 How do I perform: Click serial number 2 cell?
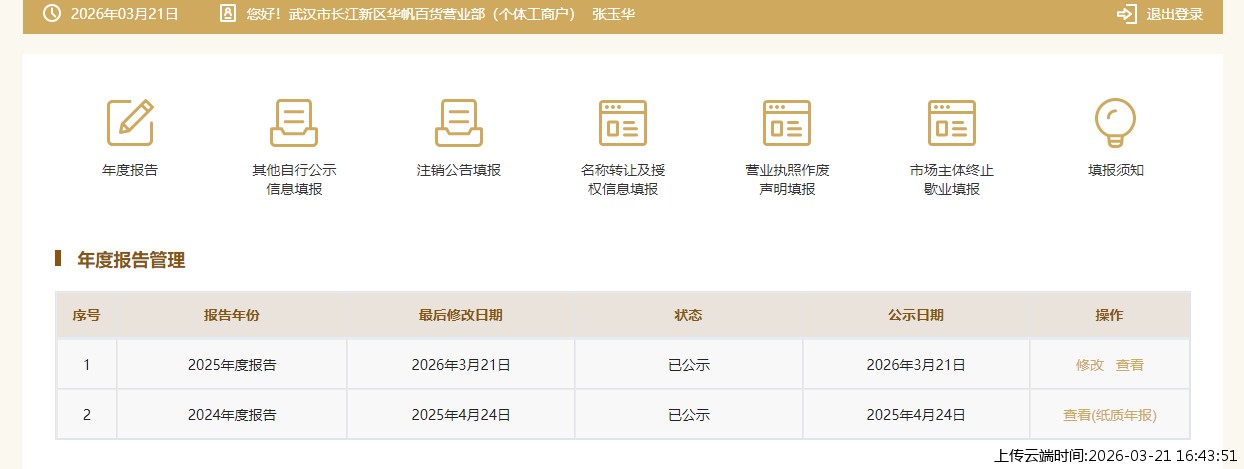pyautogui.click(x=86, y=415)
